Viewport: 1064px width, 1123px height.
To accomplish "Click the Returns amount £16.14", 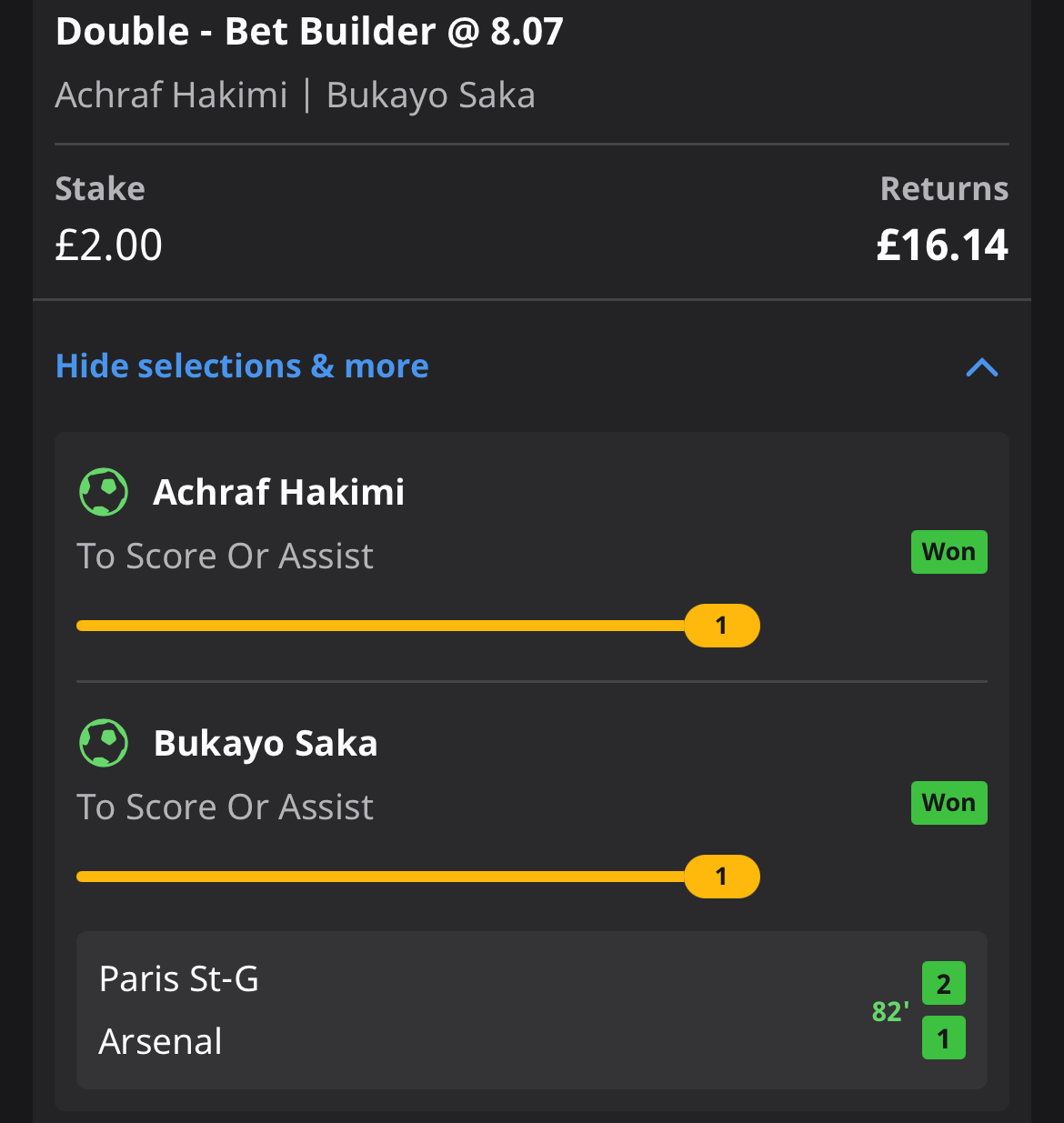I will click(942, 246).
